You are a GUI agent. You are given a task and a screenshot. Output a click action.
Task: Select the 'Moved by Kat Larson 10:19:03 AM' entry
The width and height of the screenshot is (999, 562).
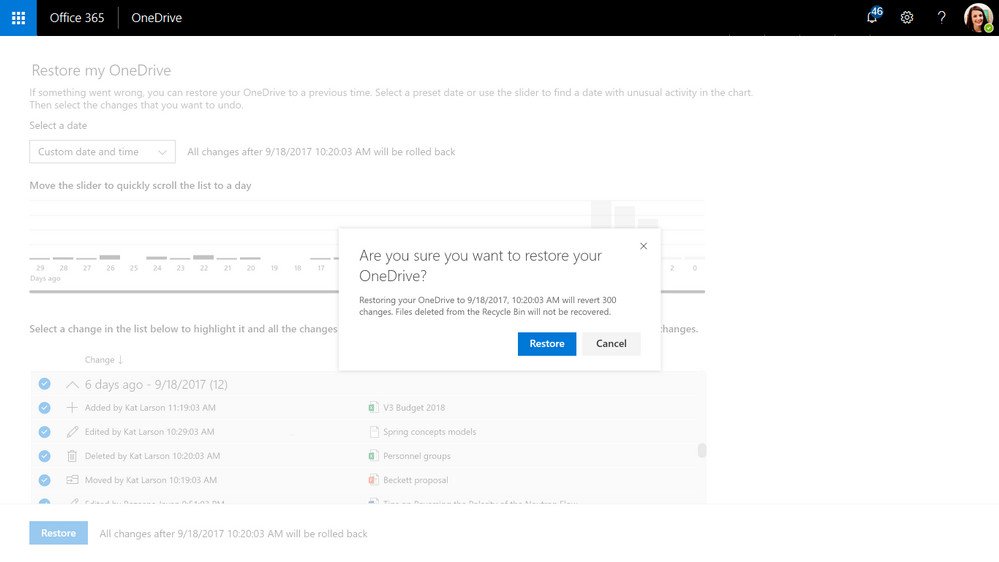[150, 480]
